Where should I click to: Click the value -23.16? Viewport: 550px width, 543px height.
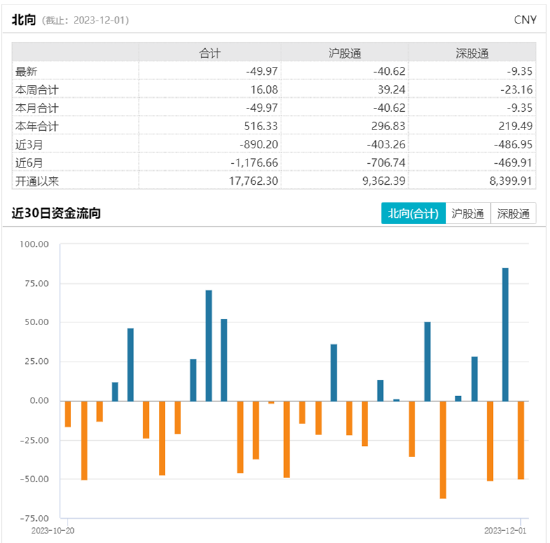pyautogui.click(x=516, y=90)
